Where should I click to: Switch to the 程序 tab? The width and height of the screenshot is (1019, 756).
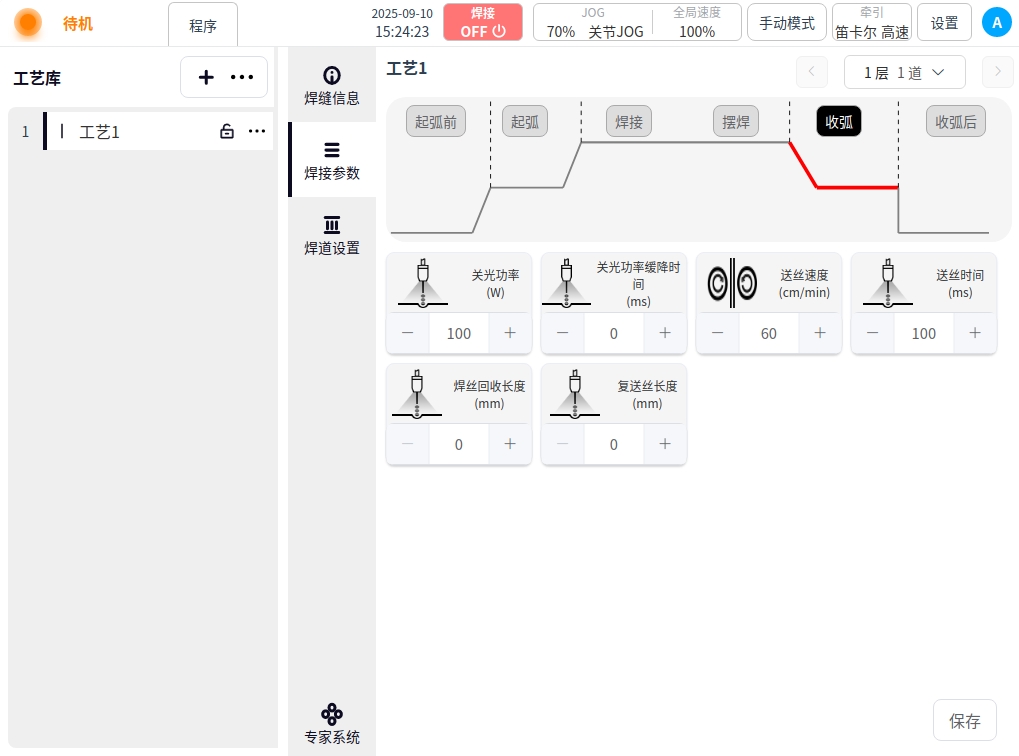(x=203, y=25)
